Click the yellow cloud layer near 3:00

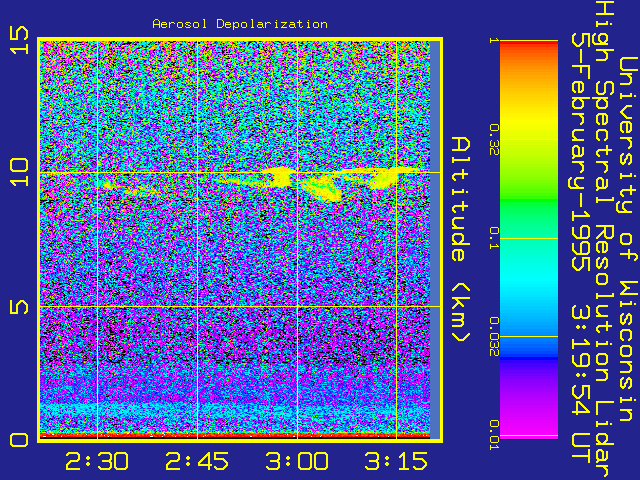point(280,176)
